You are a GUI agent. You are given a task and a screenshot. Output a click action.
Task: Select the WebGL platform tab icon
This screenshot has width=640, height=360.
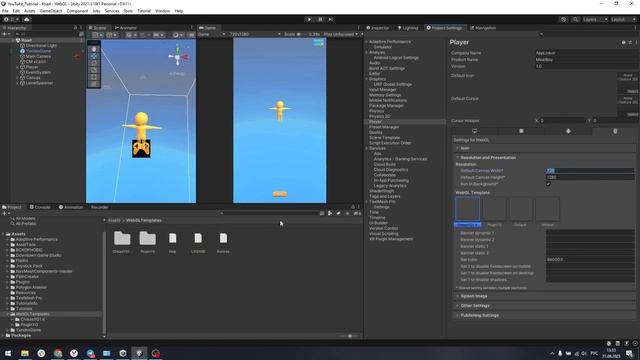pyautogui.click(x=615, y=131)
